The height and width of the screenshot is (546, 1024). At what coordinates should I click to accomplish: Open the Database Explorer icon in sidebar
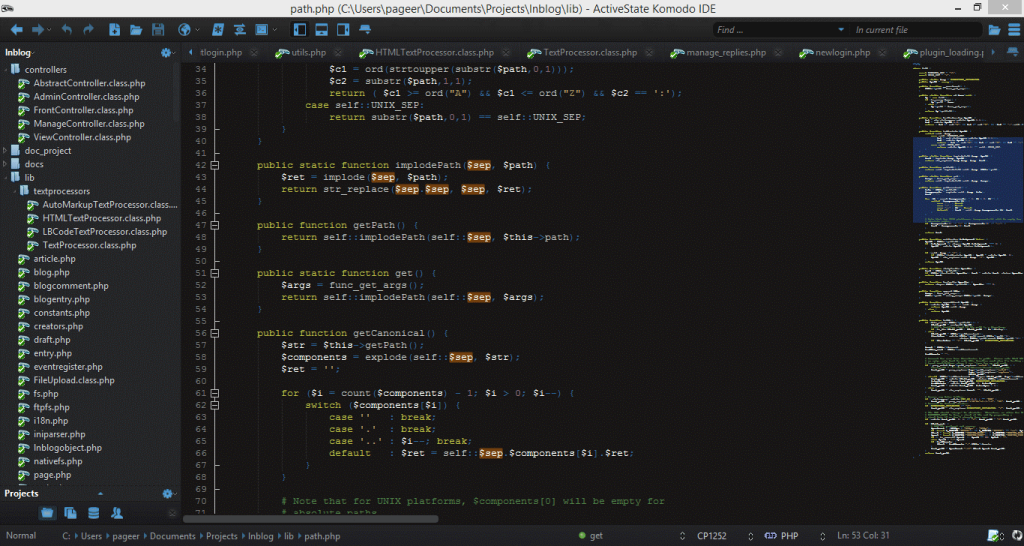[x=94, y=513]
